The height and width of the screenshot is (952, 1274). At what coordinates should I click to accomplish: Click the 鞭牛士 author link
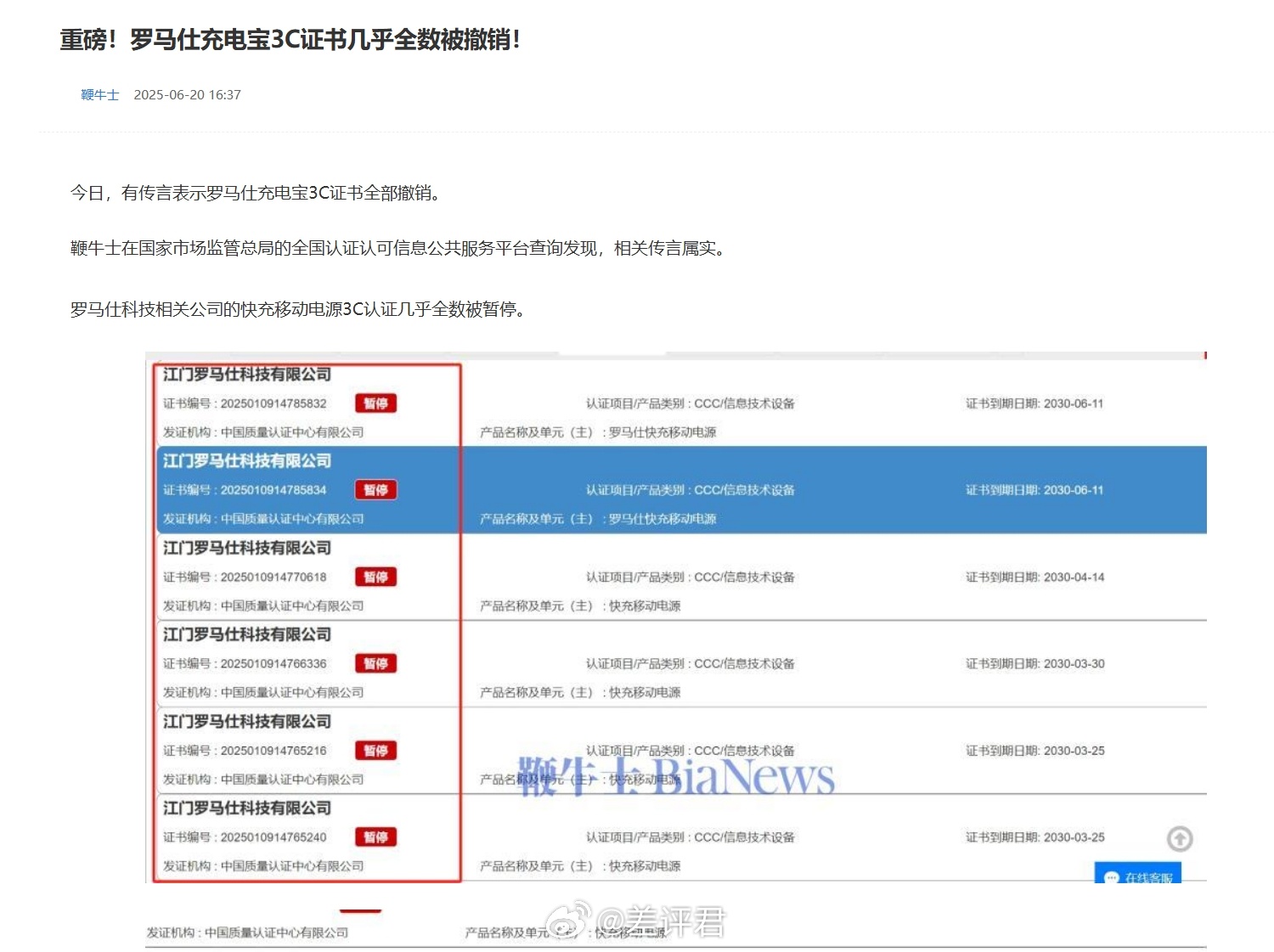pos(100,94)
